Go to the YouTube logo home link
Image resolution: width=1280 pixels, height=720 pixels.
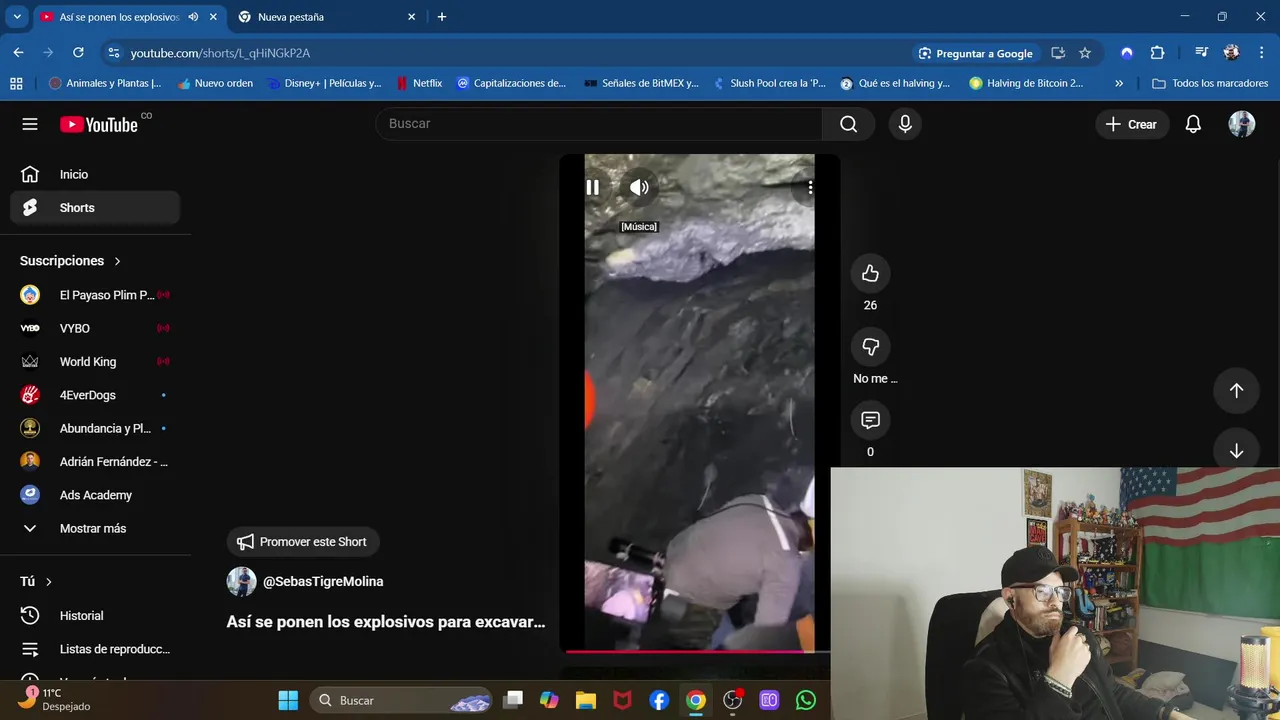98,124
